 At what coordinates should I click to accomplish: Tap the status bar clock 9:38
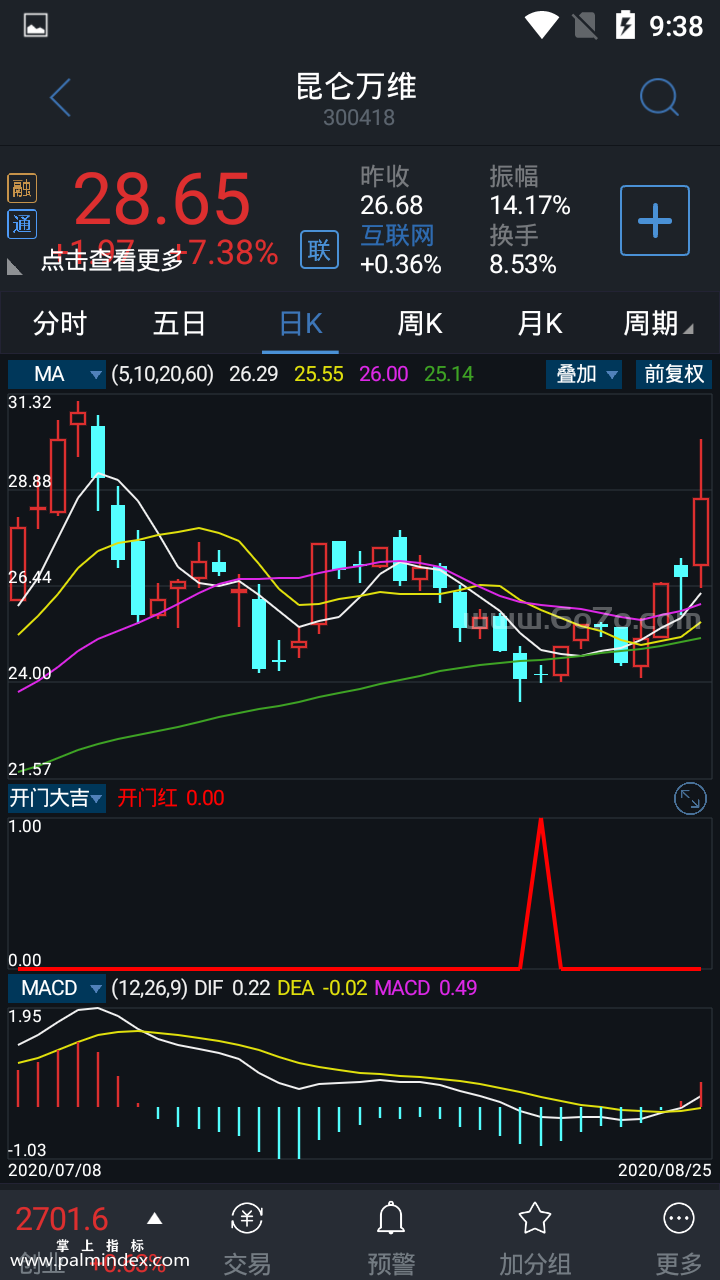[677, 25]
